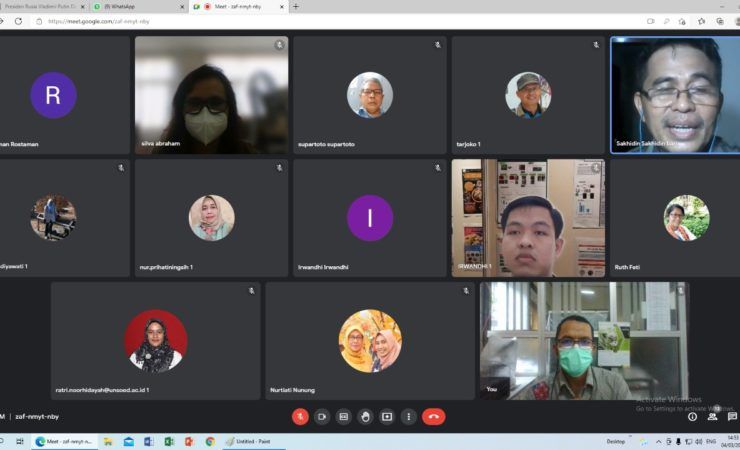Open Edge Collections icon
The height and width of the screenshot is (450, 740).
click(x=720, y=21)
